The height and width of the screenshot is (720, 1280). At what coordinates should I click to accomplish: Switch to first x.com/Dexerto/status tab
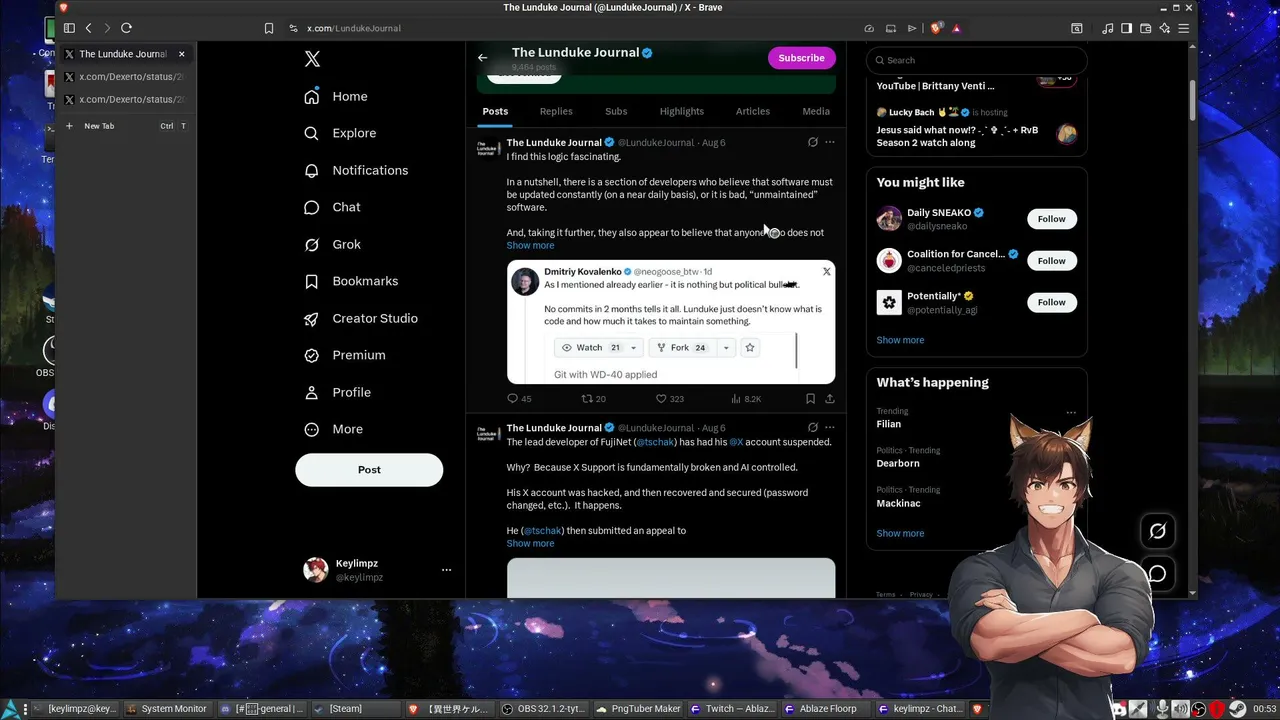tap(125, 77)
